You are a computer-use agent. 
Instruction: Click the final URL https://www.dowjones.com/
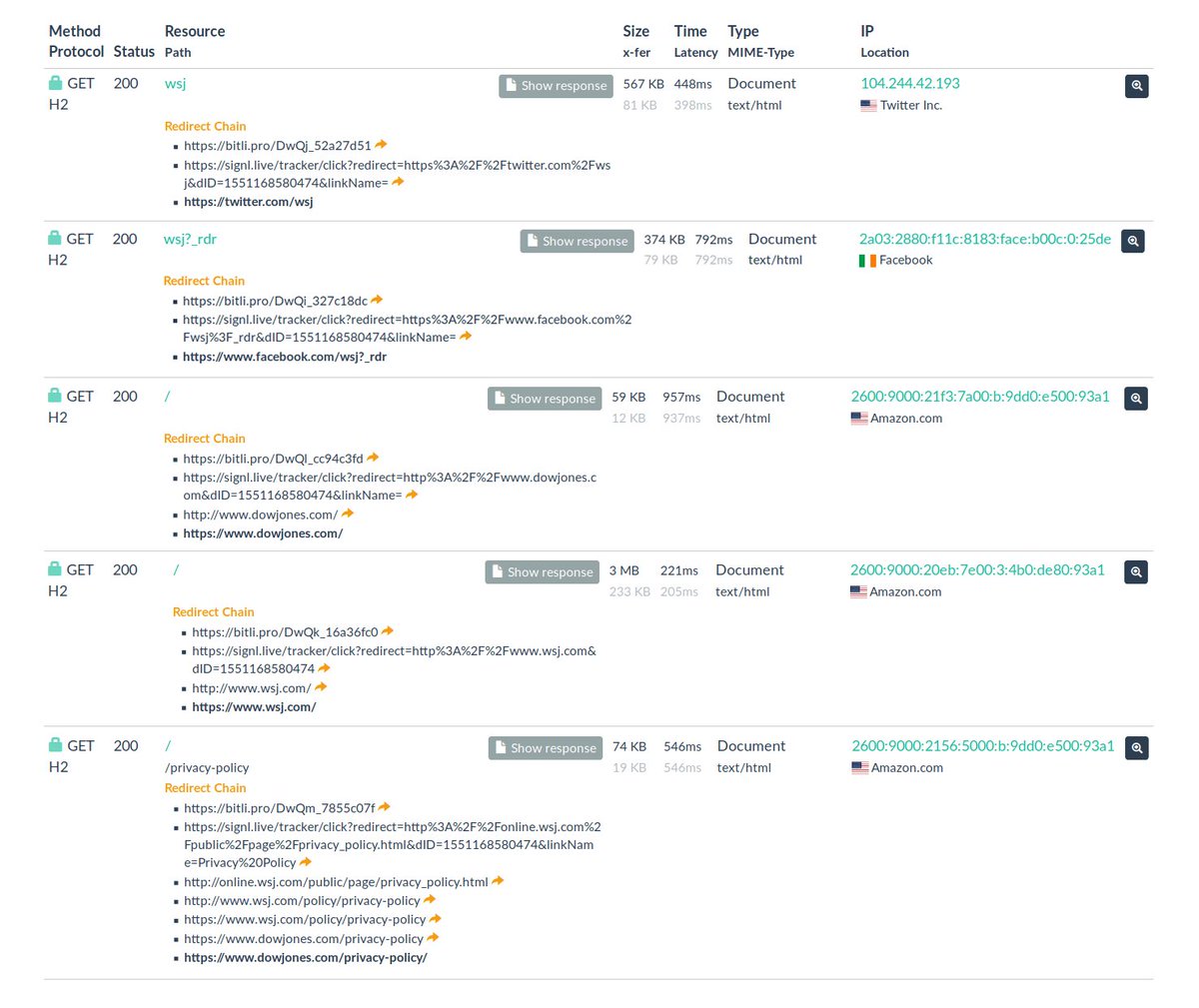263,533
